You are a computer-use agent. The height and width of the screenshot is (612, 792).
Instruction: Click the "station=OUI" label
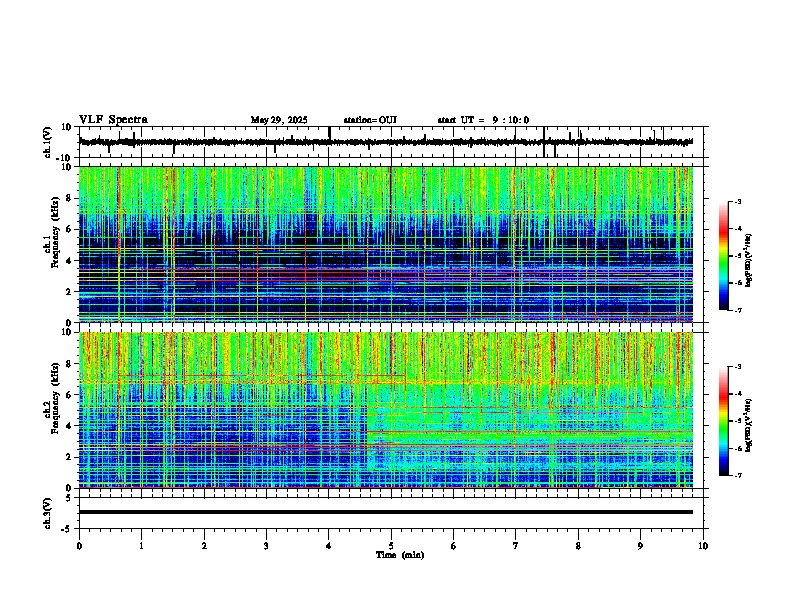point(370,120)
